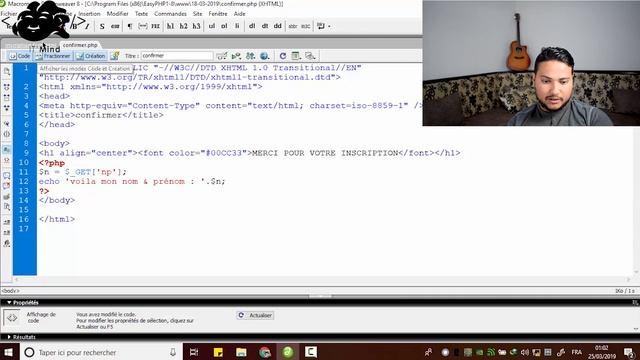Toggle the highlight invalid code icon
Image resolution: width=640 pixels, height=360 pixels.
(x=7, y=160)
